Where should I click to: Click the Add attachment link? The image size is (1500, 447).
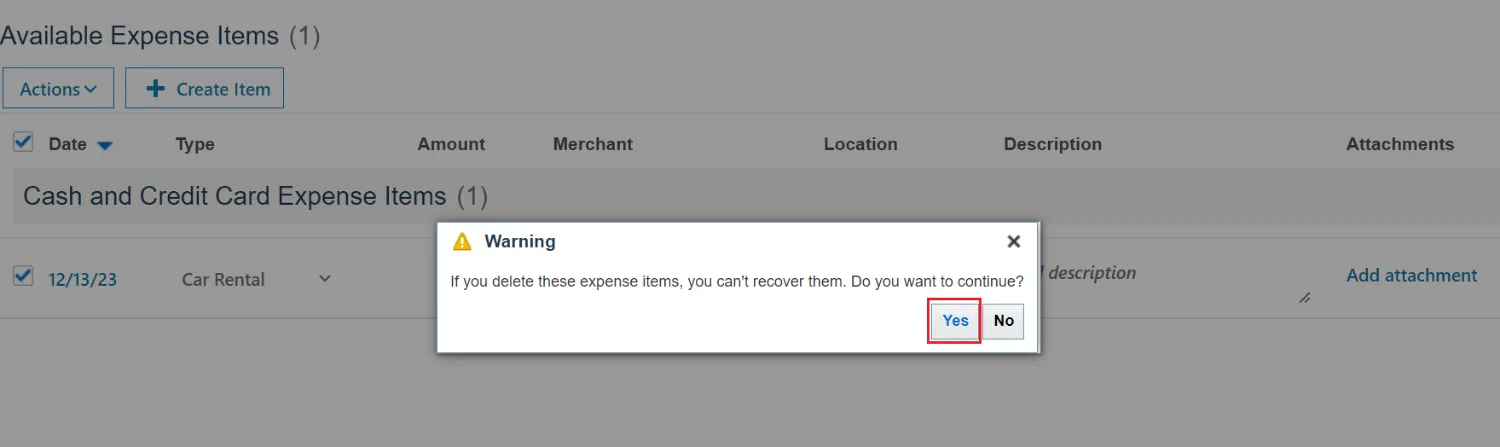coord(1411,276)
